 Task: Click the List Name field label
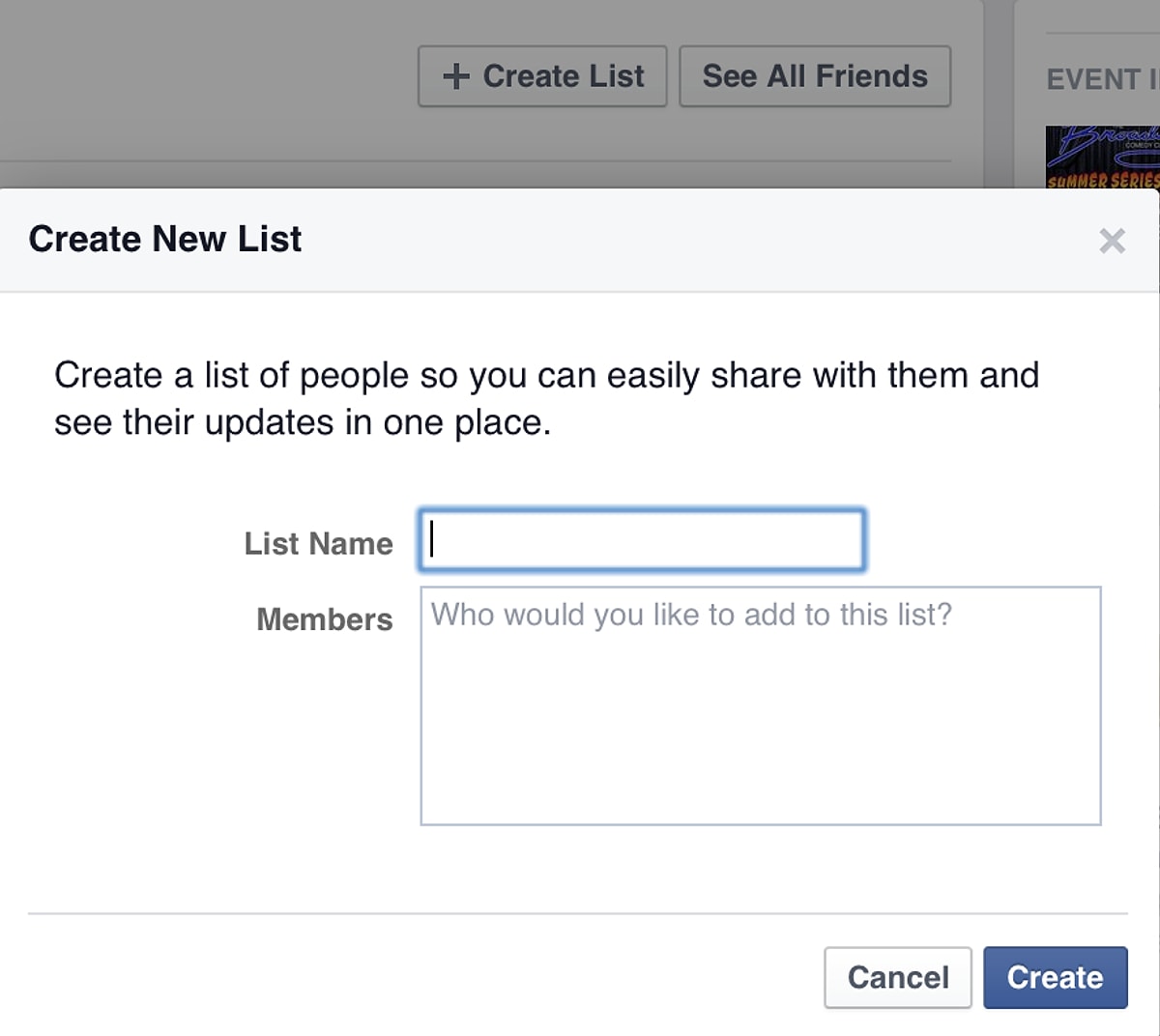point(319,543)
